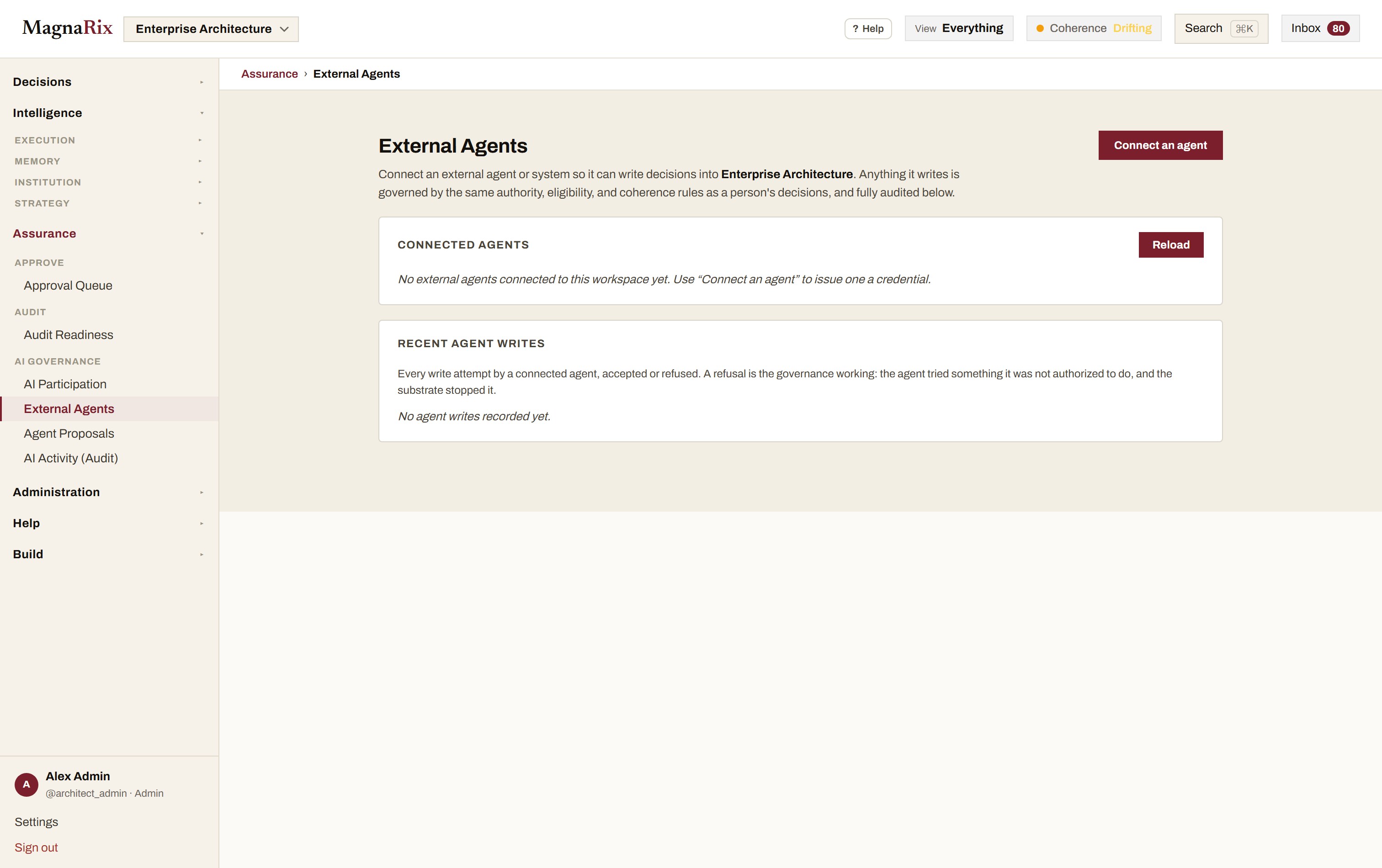
Task: Expand the EXECUTION subsection
Action: point(109,140)
